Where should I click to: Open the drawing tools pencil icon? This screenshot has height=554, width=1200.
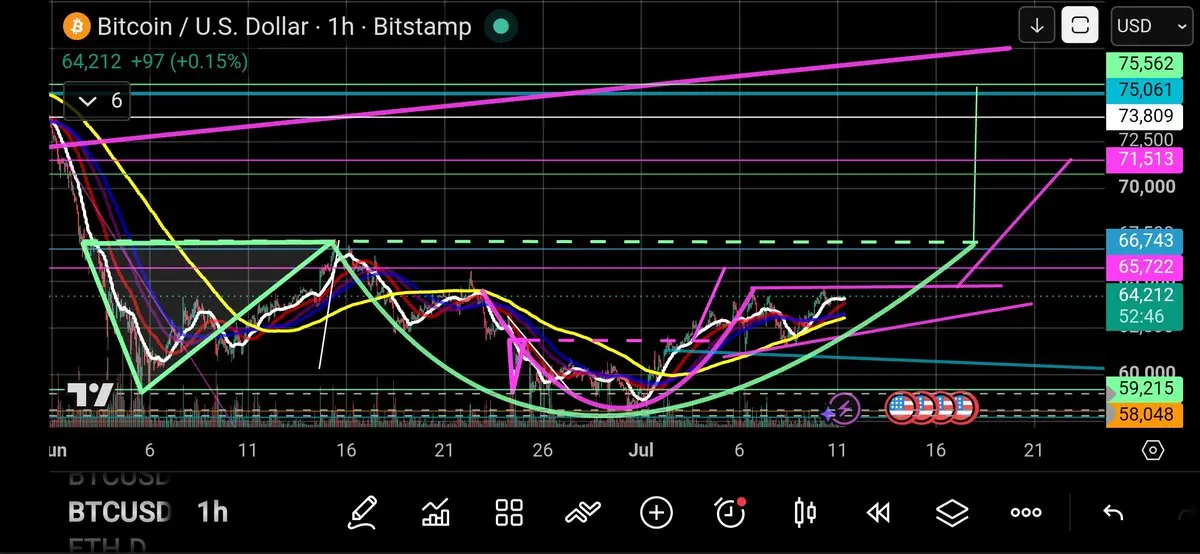click(x=363, y=513)
